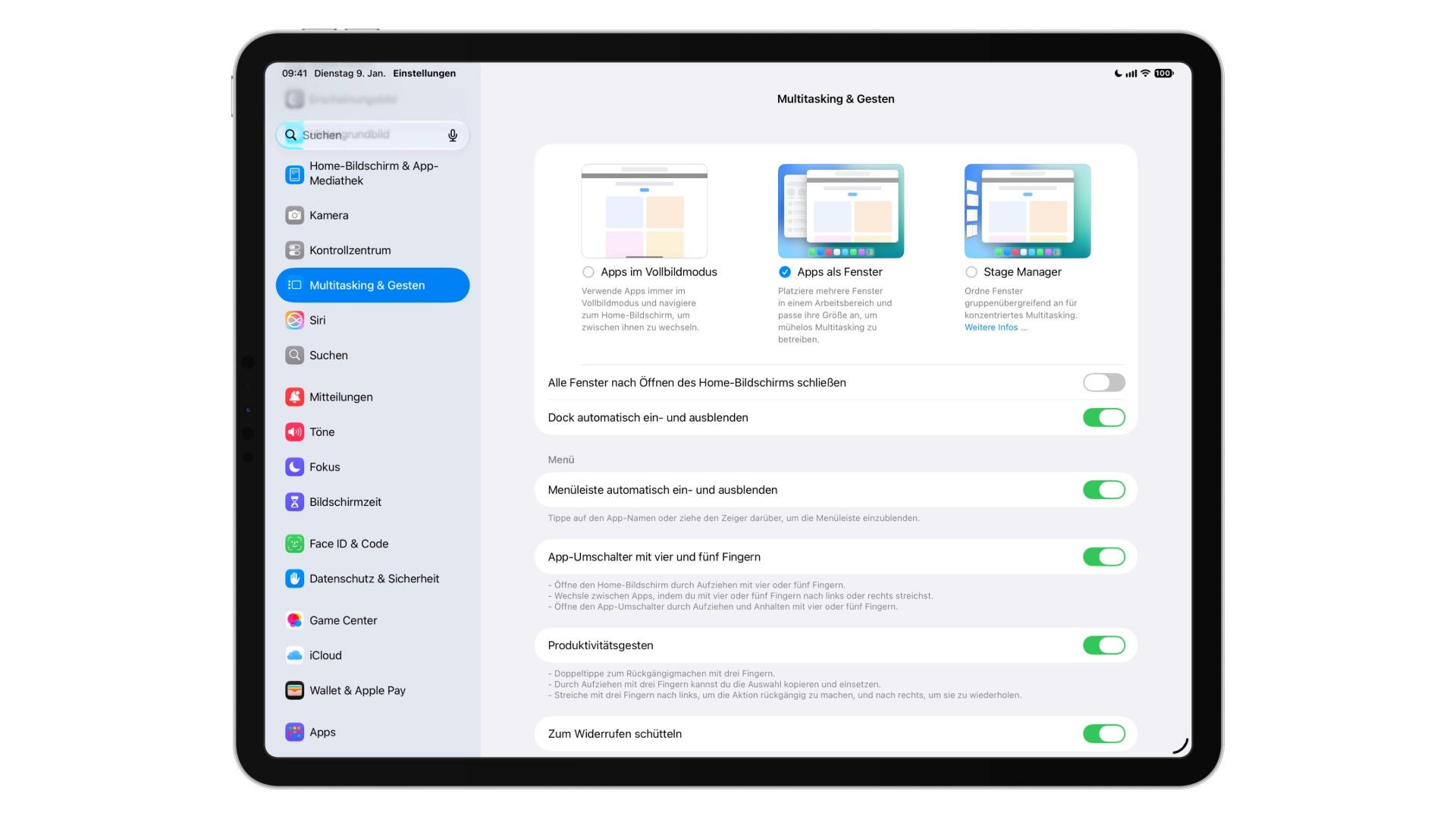Screen dimensions: 1456x819
Task: Click the Home-Bildschirm & App-Mediathek icon
Action: coord(294,174)
